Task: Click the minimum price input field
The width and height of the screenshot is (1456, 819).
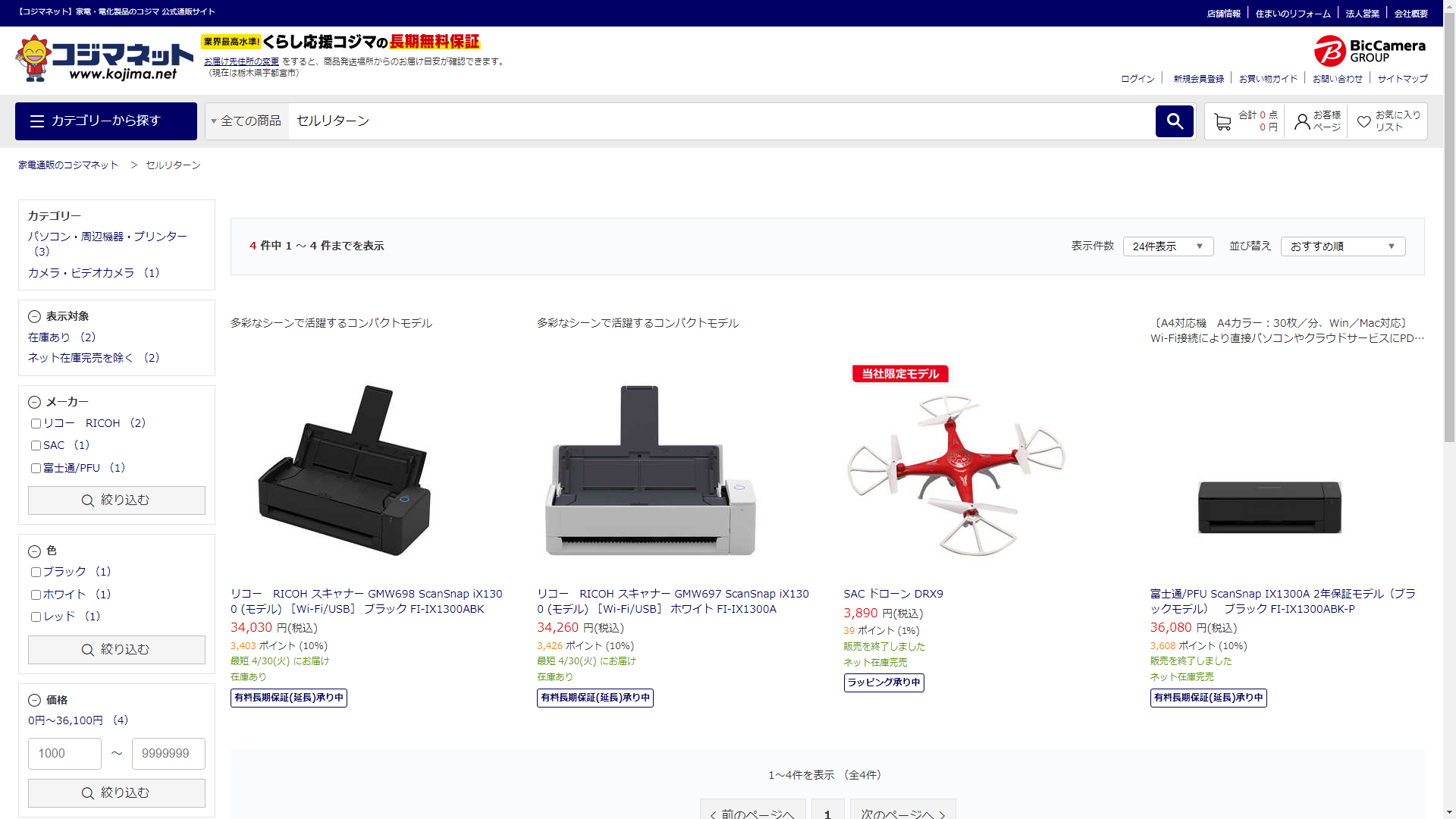Action: [x=64, y=754]
